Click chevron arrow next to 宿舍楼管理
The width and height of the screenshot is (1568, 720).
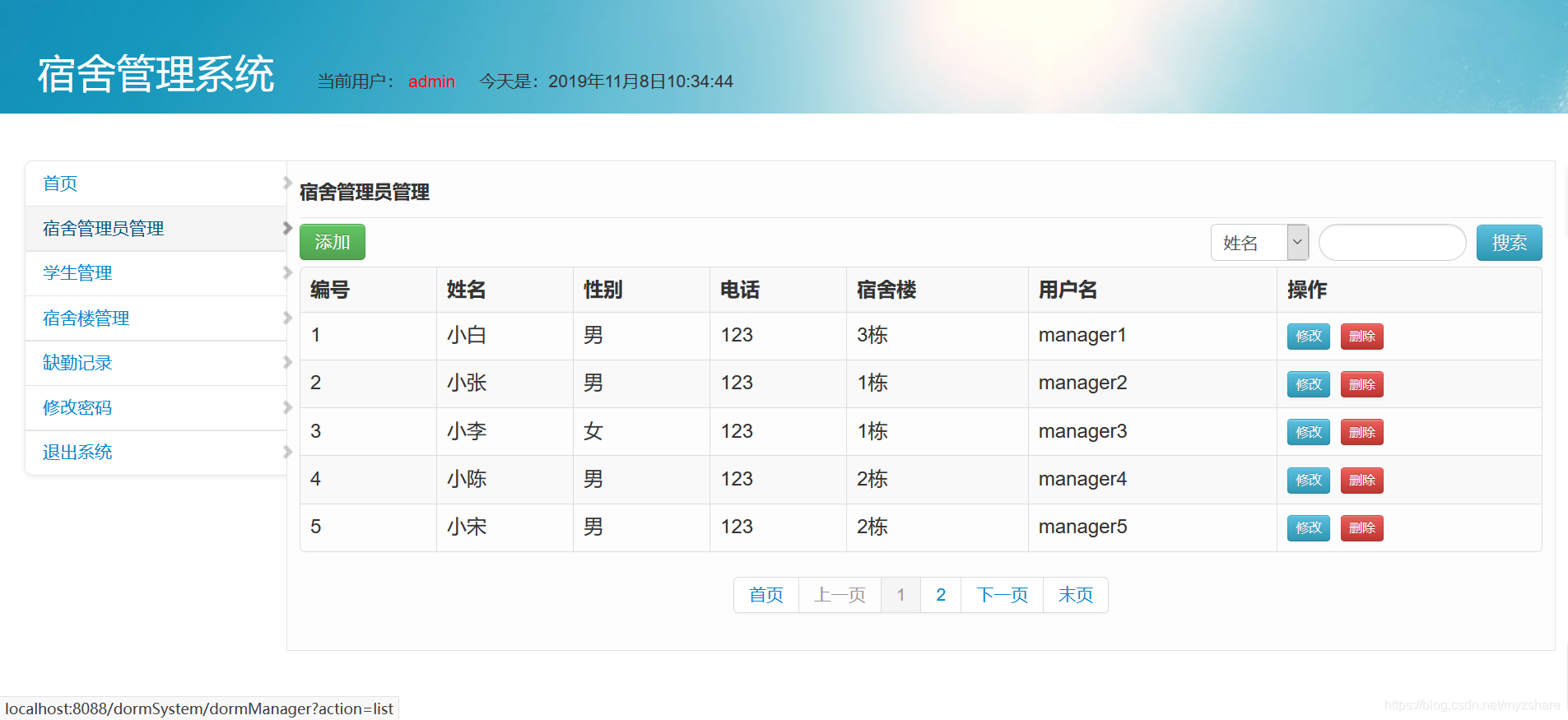pos(287,318)
